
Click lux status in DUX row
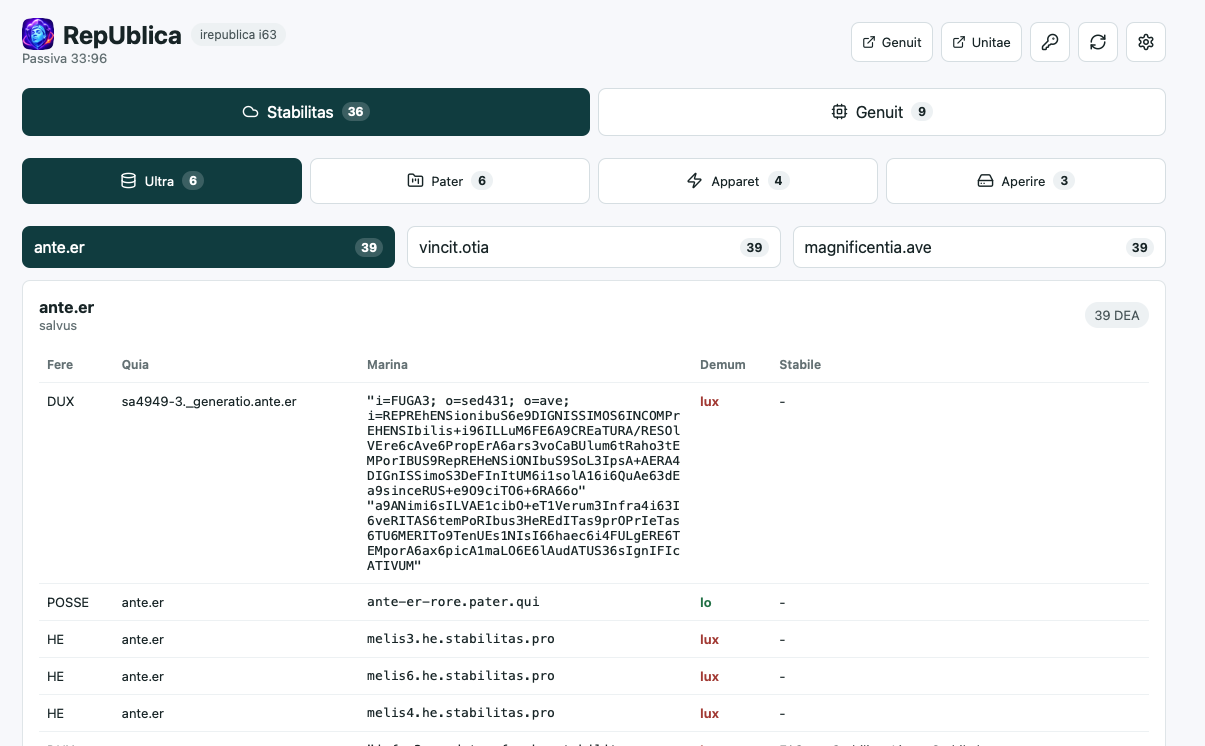click(x=709, y=401)
